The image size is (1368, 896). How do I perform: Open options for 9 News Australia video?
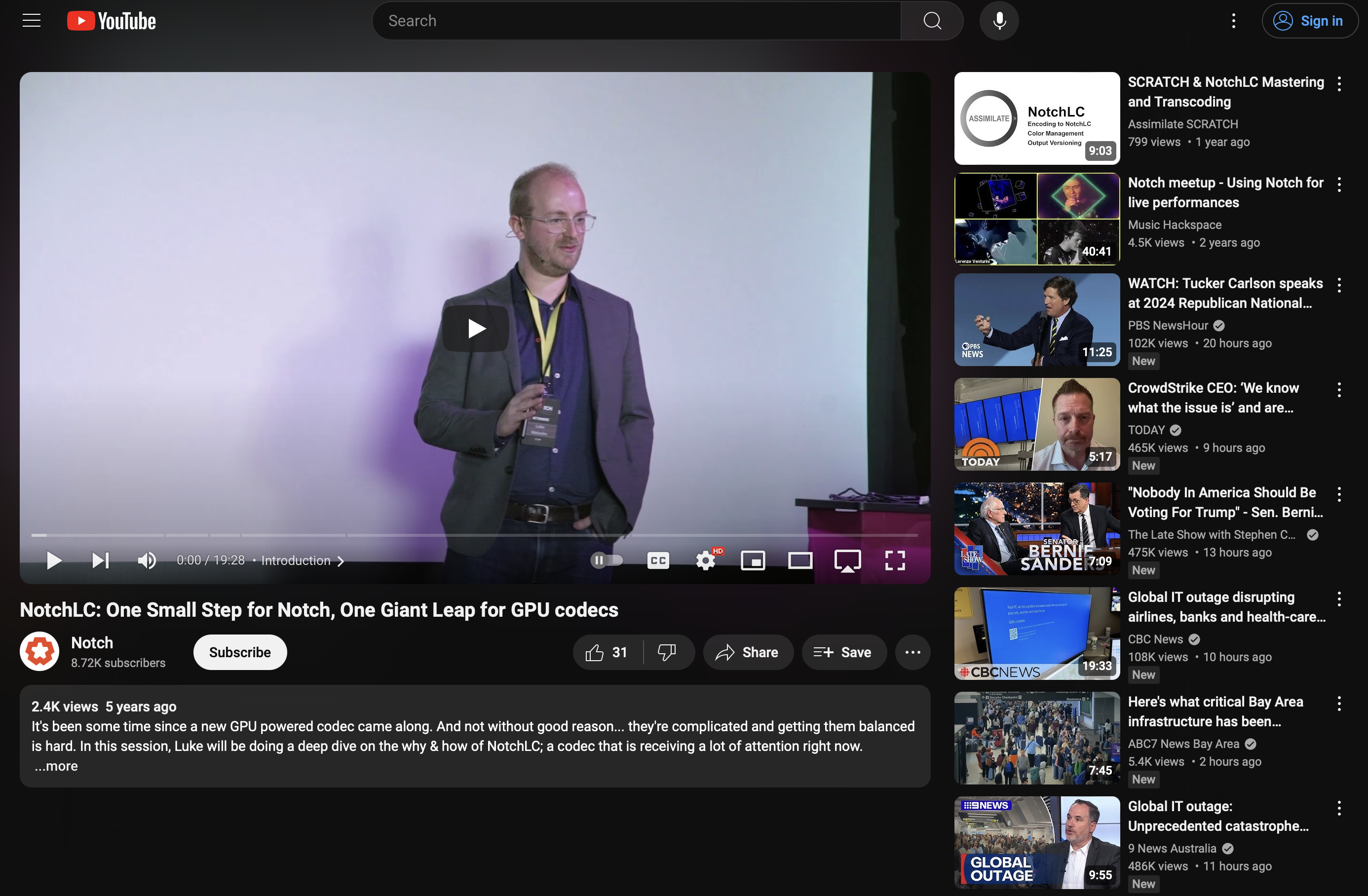coord(1339,808)
